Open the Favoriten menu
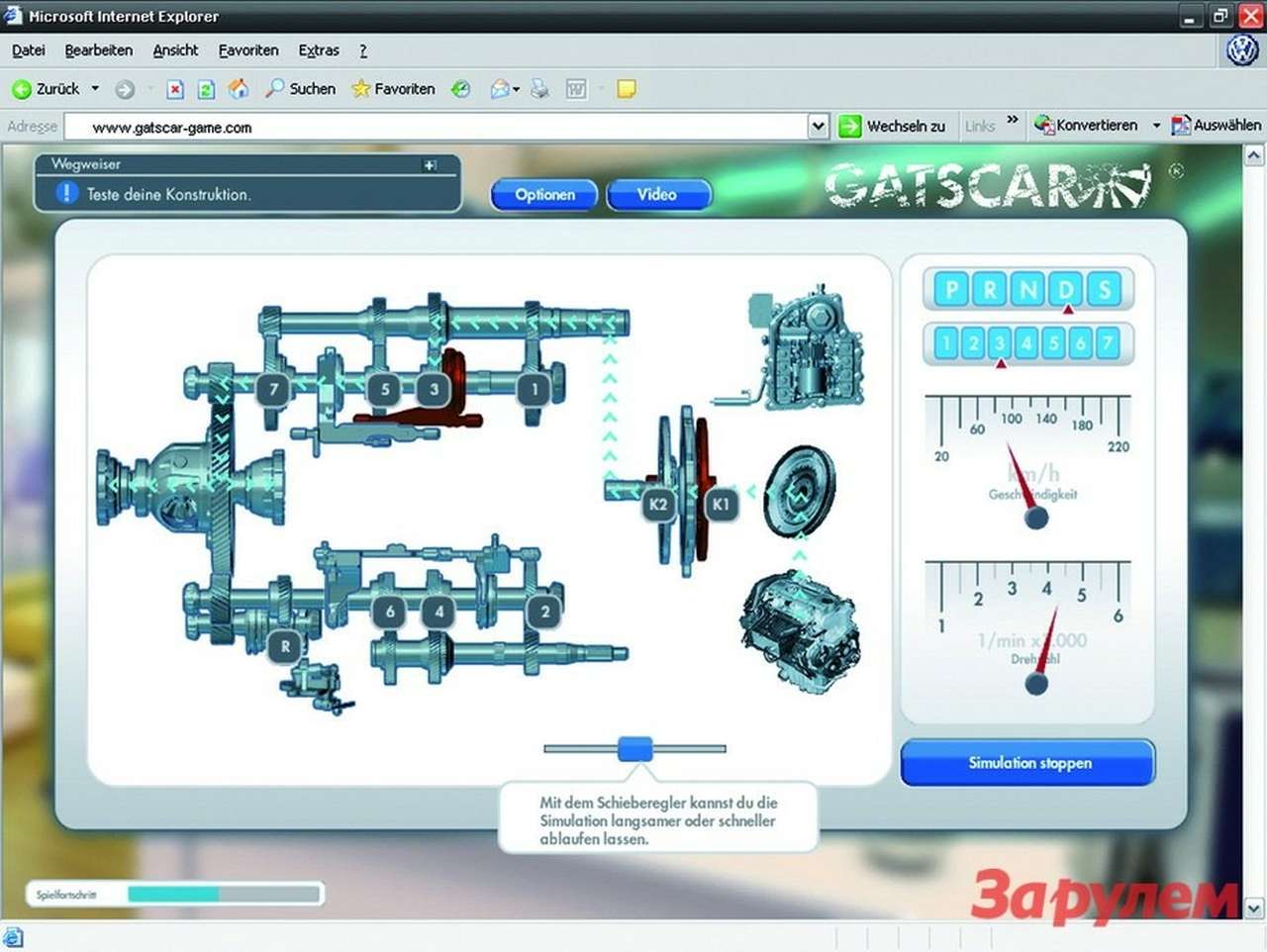 tap(247, 50)
